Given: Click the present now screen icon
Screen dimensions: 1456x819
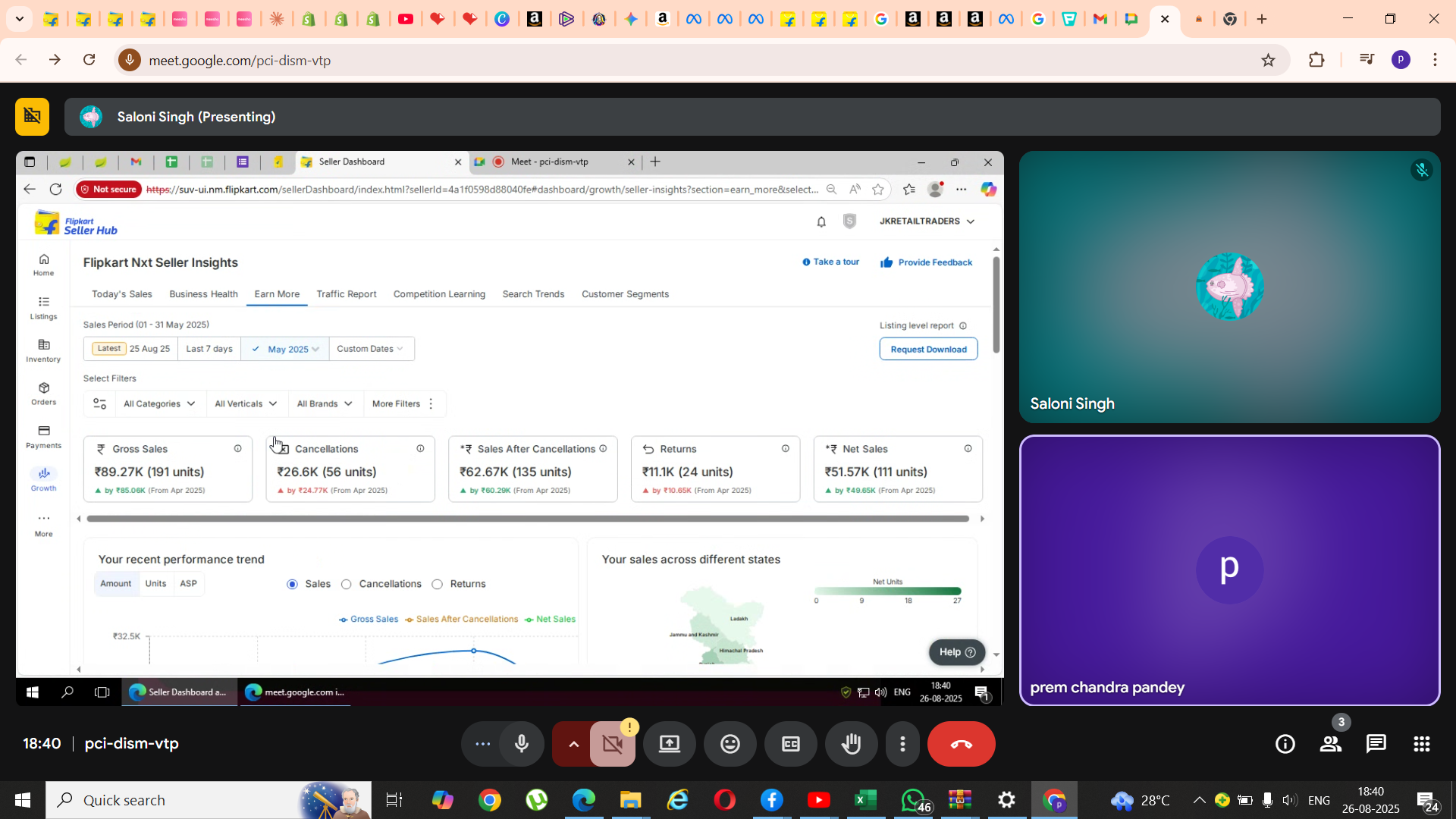Looking at the screenshot, I should (x=669, y=744).
